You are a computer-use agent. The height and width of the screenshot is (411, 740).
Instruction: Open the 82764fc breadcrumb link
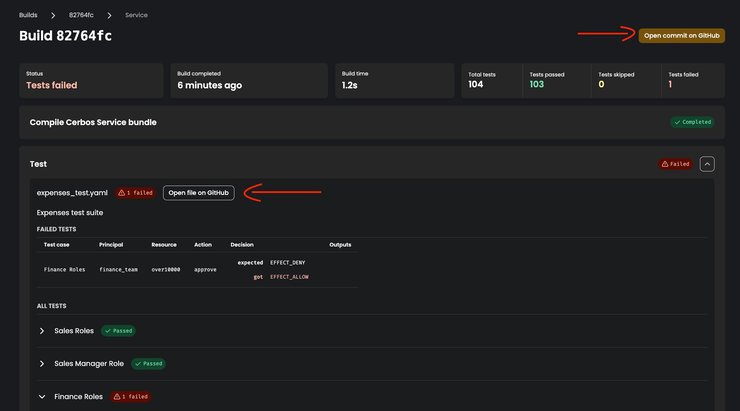[x=81, y=15]
